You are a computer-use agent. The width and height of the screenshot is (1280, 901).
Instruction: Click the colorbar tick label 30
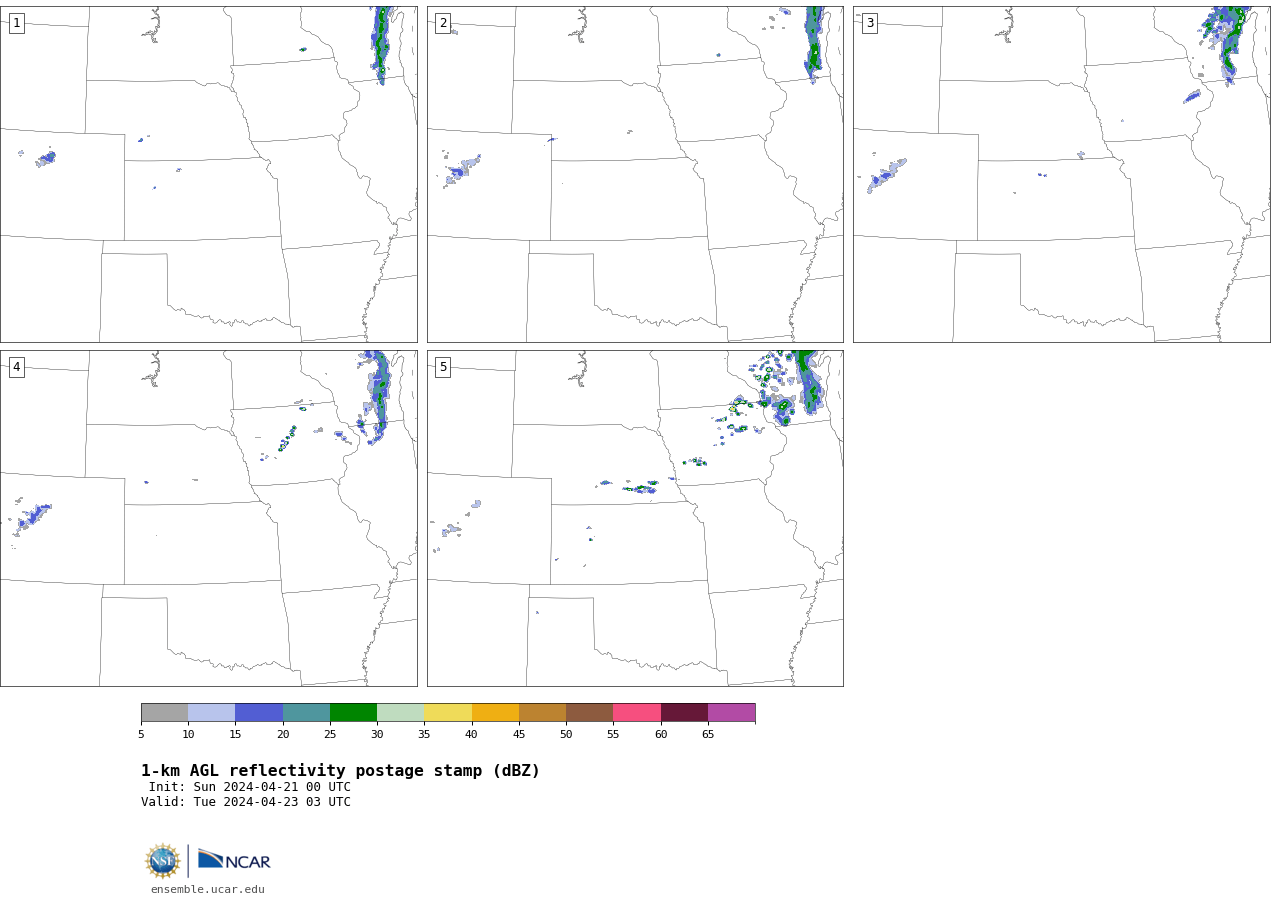377,734
